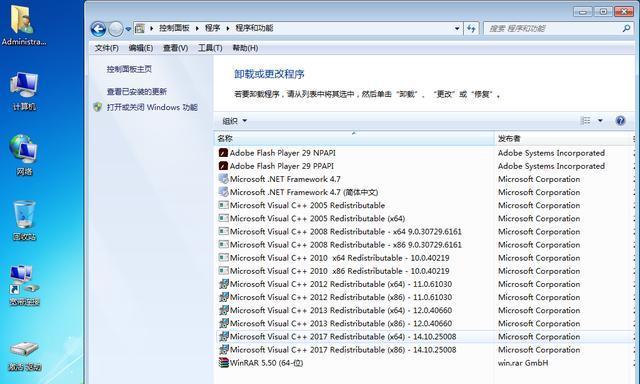Open the 帮助(H) menu
The image size is (640, 384).
(245, 48)
